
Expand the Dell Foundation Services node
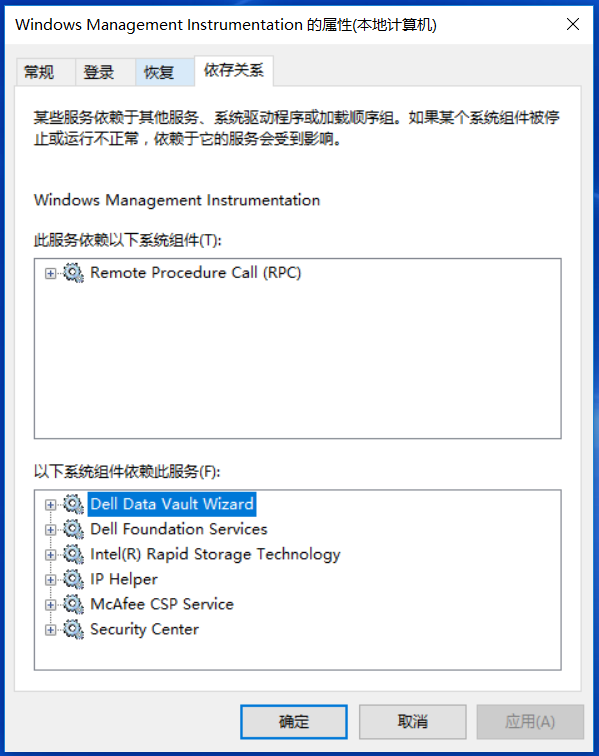tap(50, 530)
